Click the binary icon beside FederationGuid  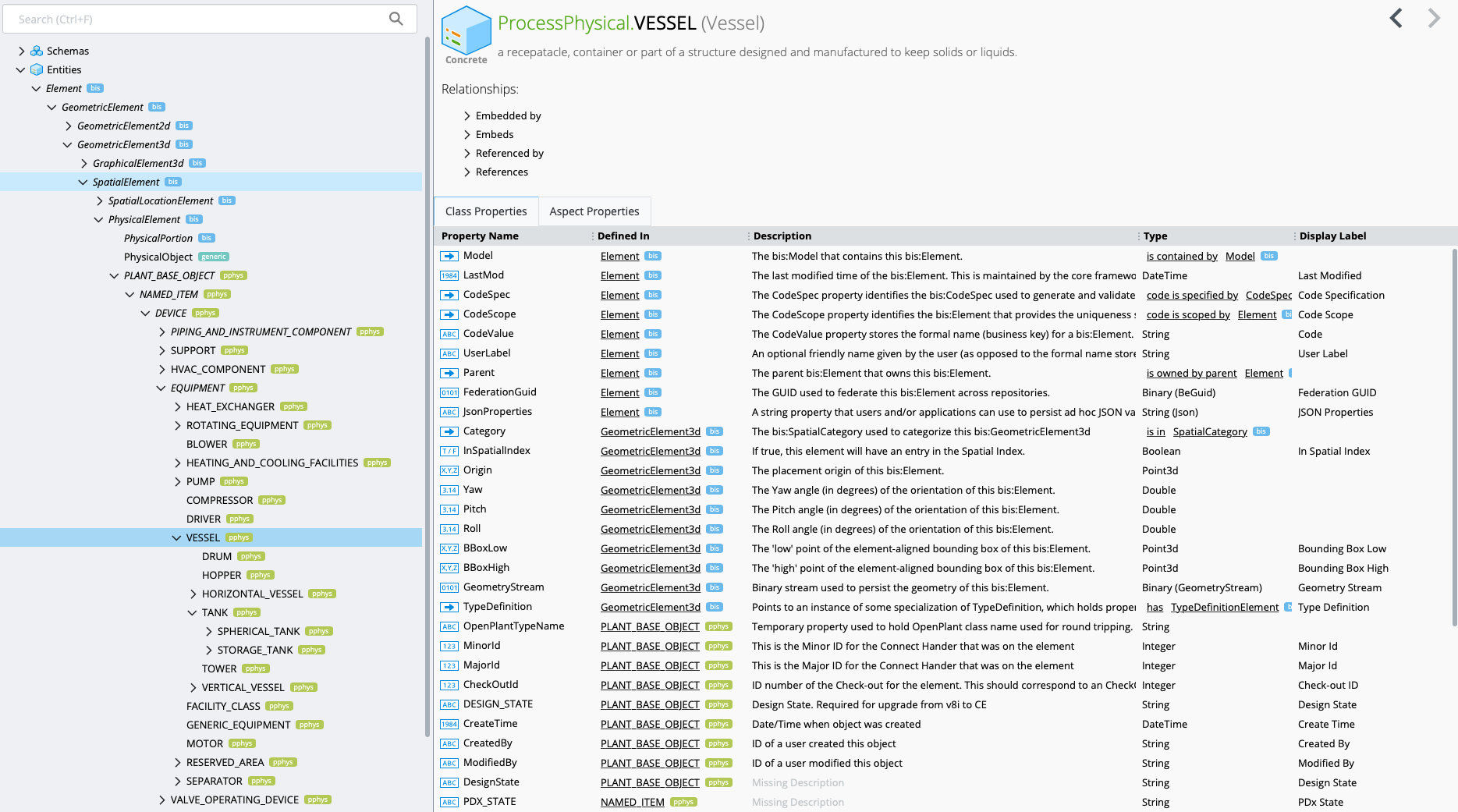[449, 392]
